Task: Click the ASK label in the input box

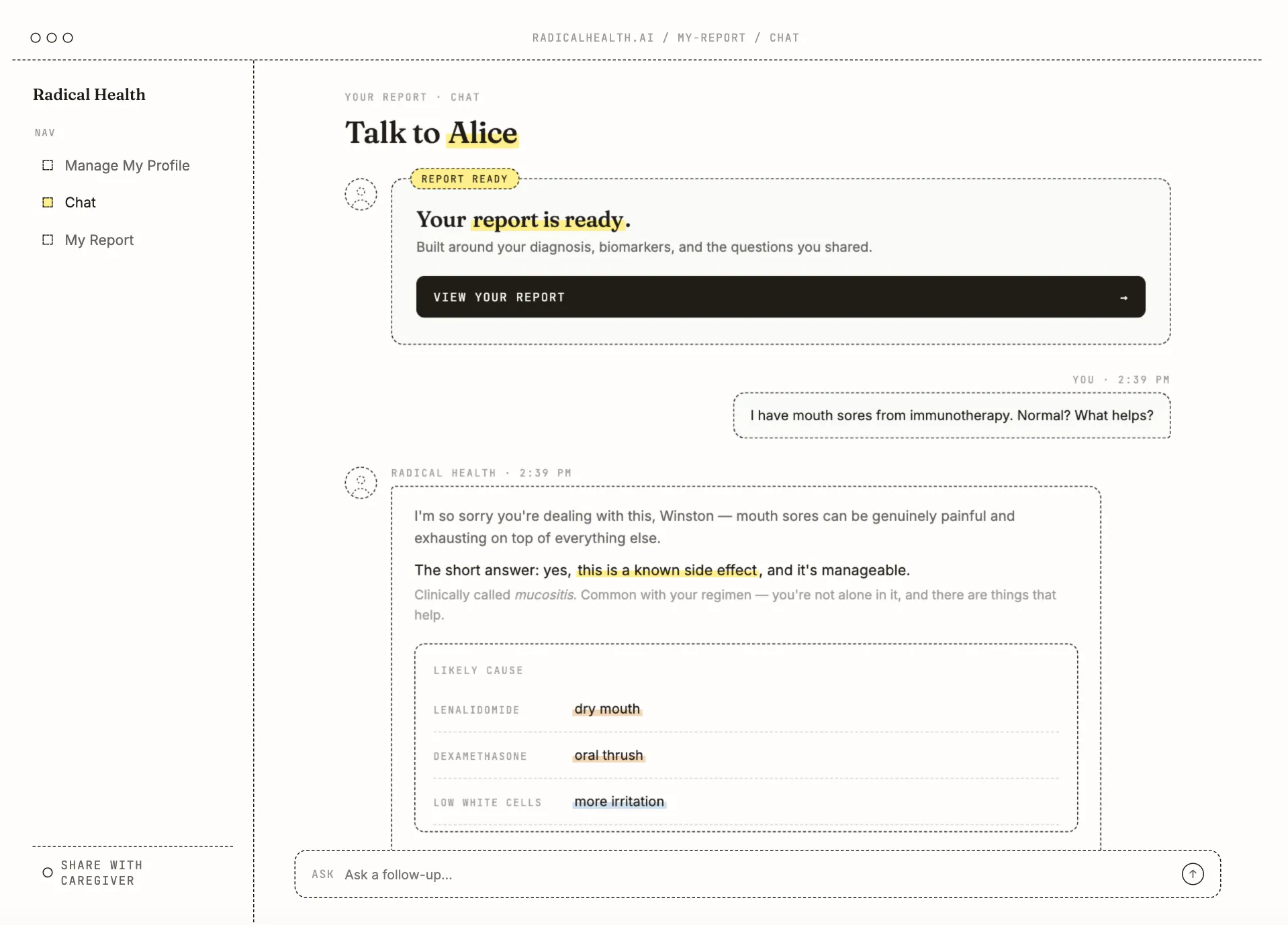Action: tap(322, 874)
